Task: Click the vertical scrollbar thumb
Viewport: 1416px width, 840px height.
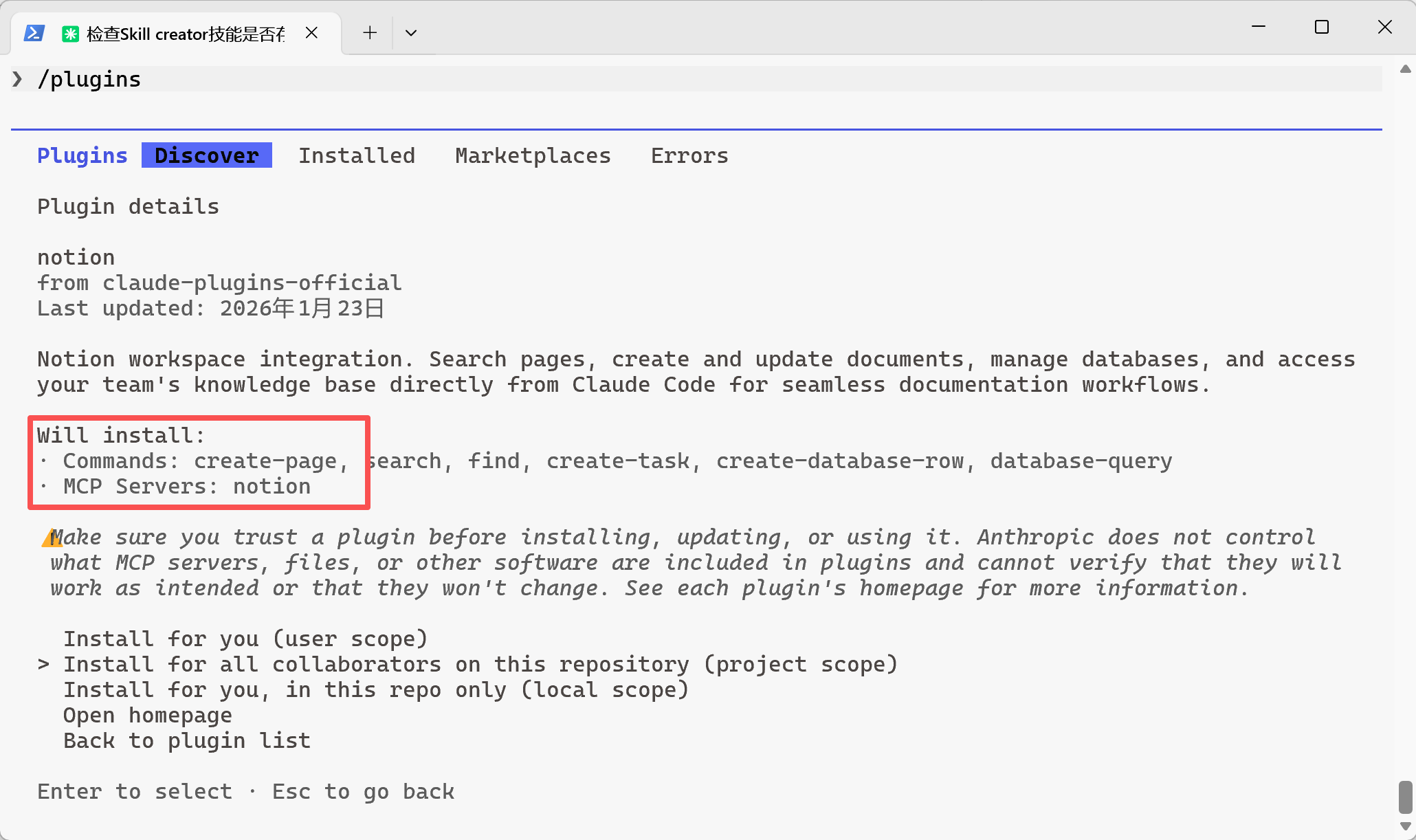Action: [x=1406, y=797]
